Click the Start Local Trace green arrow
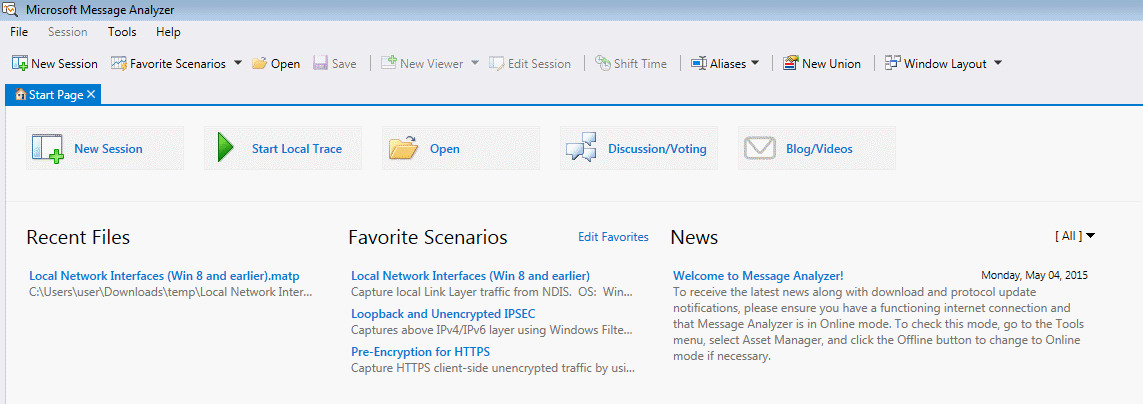 click(226, 148)
